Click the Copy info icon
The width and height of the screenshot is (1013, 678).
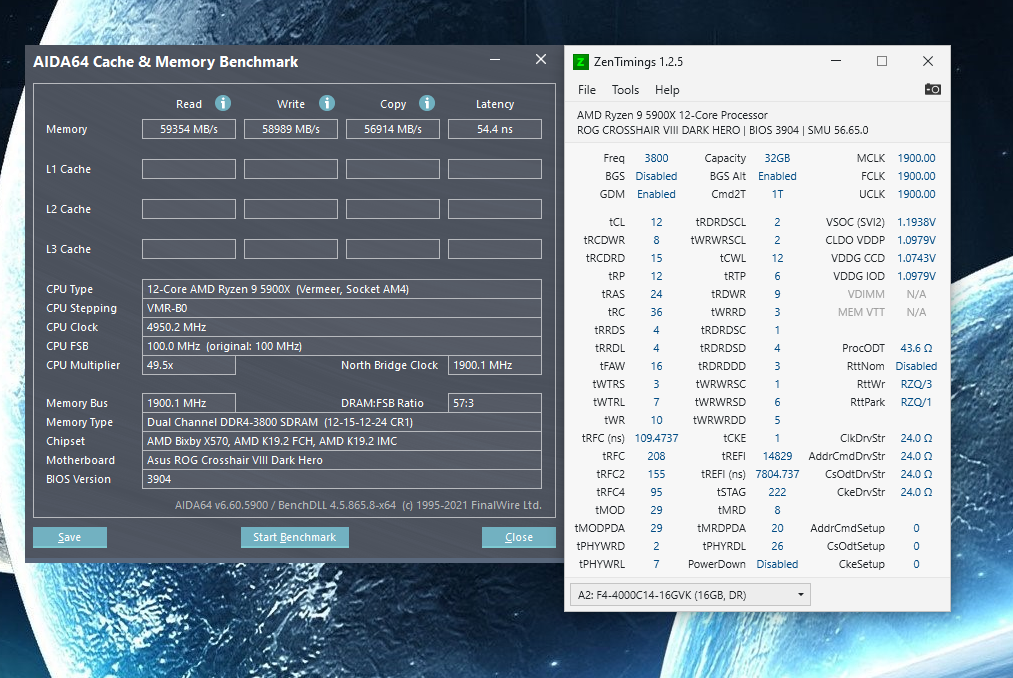coord(427,103)
